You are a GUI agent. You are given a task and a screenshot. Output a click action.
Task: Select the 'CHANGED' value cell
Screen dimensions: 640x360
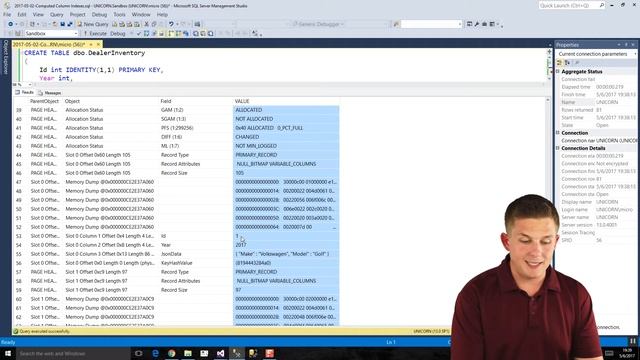click(286, 137)
